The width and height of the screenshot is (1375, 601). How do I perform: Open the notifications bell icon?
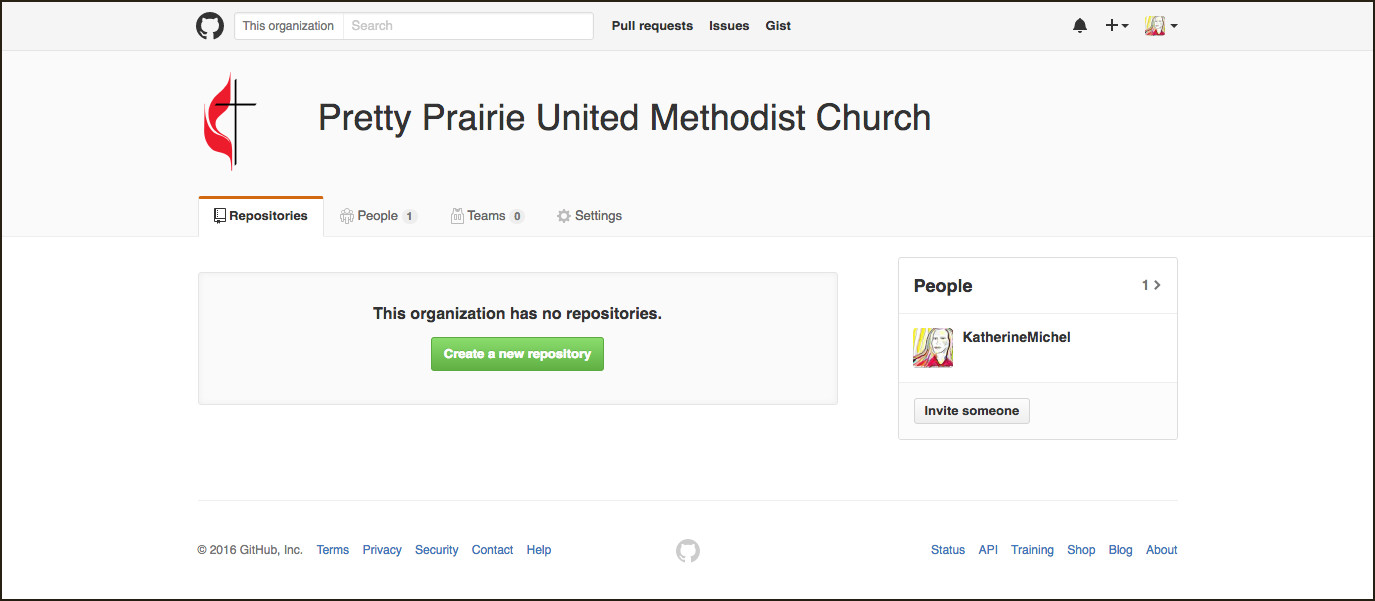click(1080, 26)
